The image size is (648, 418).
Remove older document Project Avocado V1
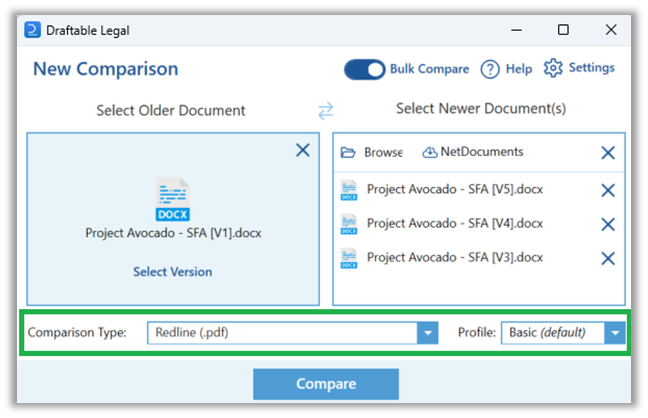point(303,150)
